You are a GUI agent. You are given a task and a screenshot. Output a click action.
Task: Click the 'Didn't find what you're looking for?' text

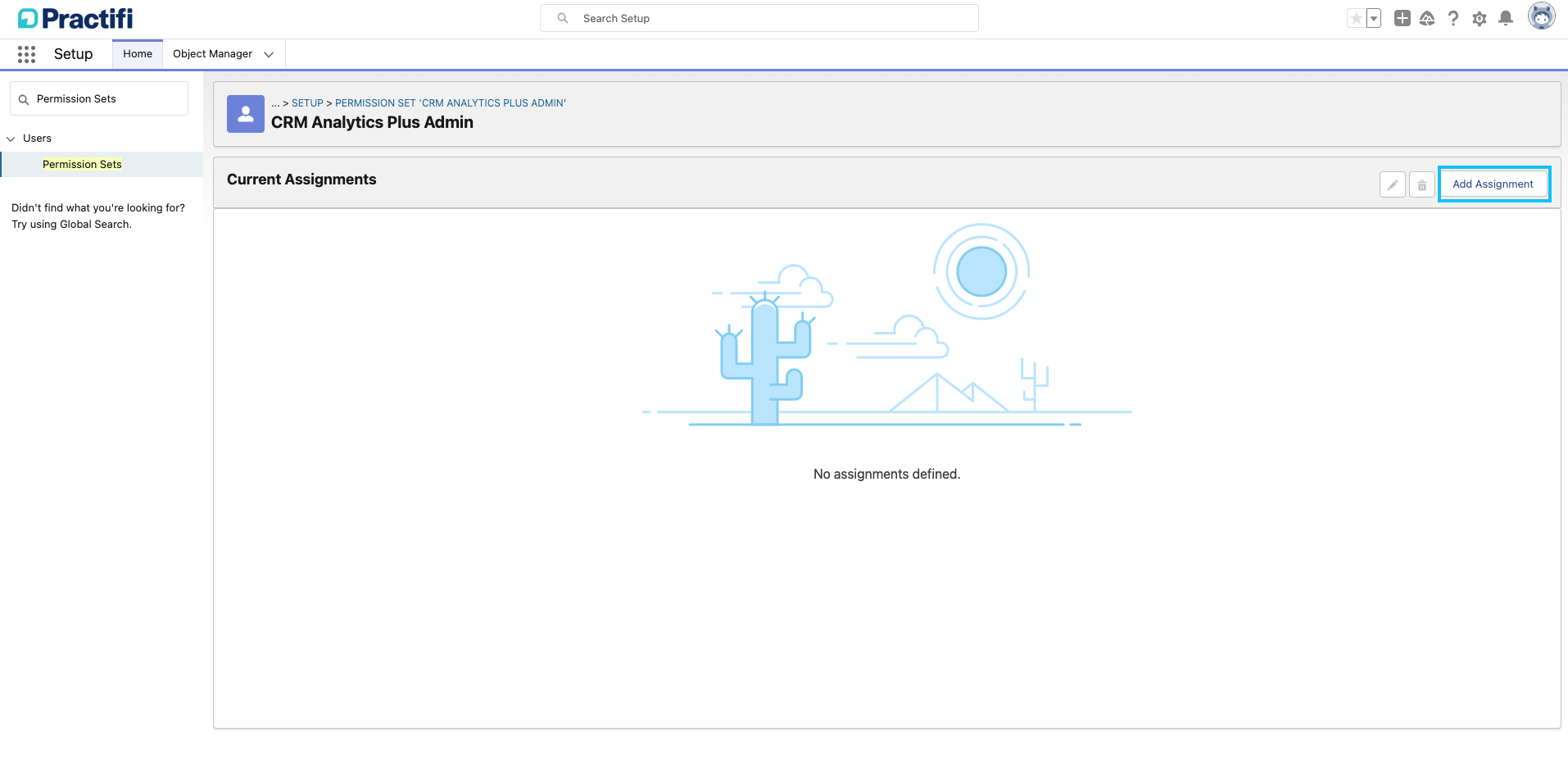tap(98, 208)
